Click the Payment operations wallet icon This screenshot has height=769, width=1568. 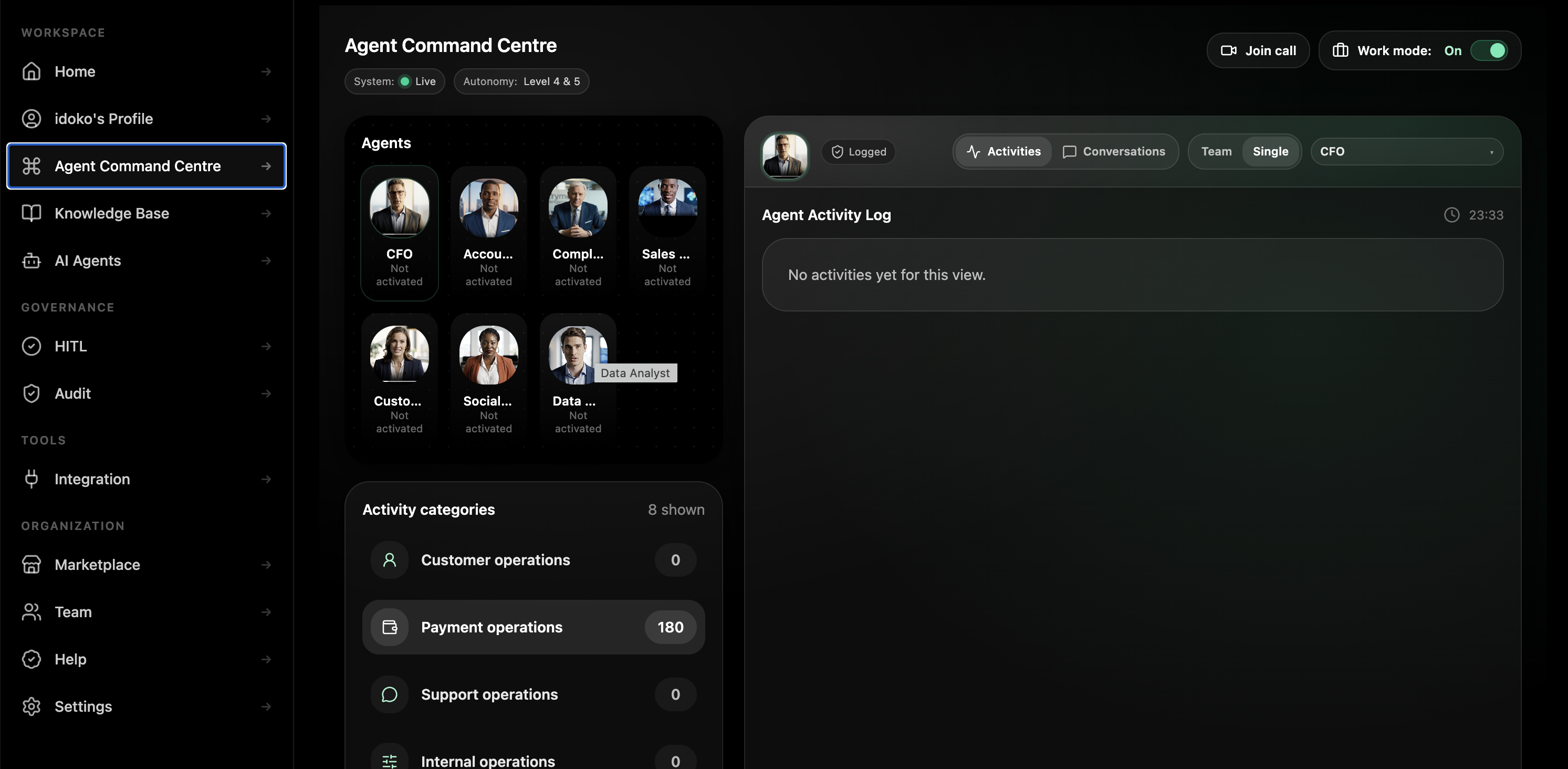click(x=390, y=627)
